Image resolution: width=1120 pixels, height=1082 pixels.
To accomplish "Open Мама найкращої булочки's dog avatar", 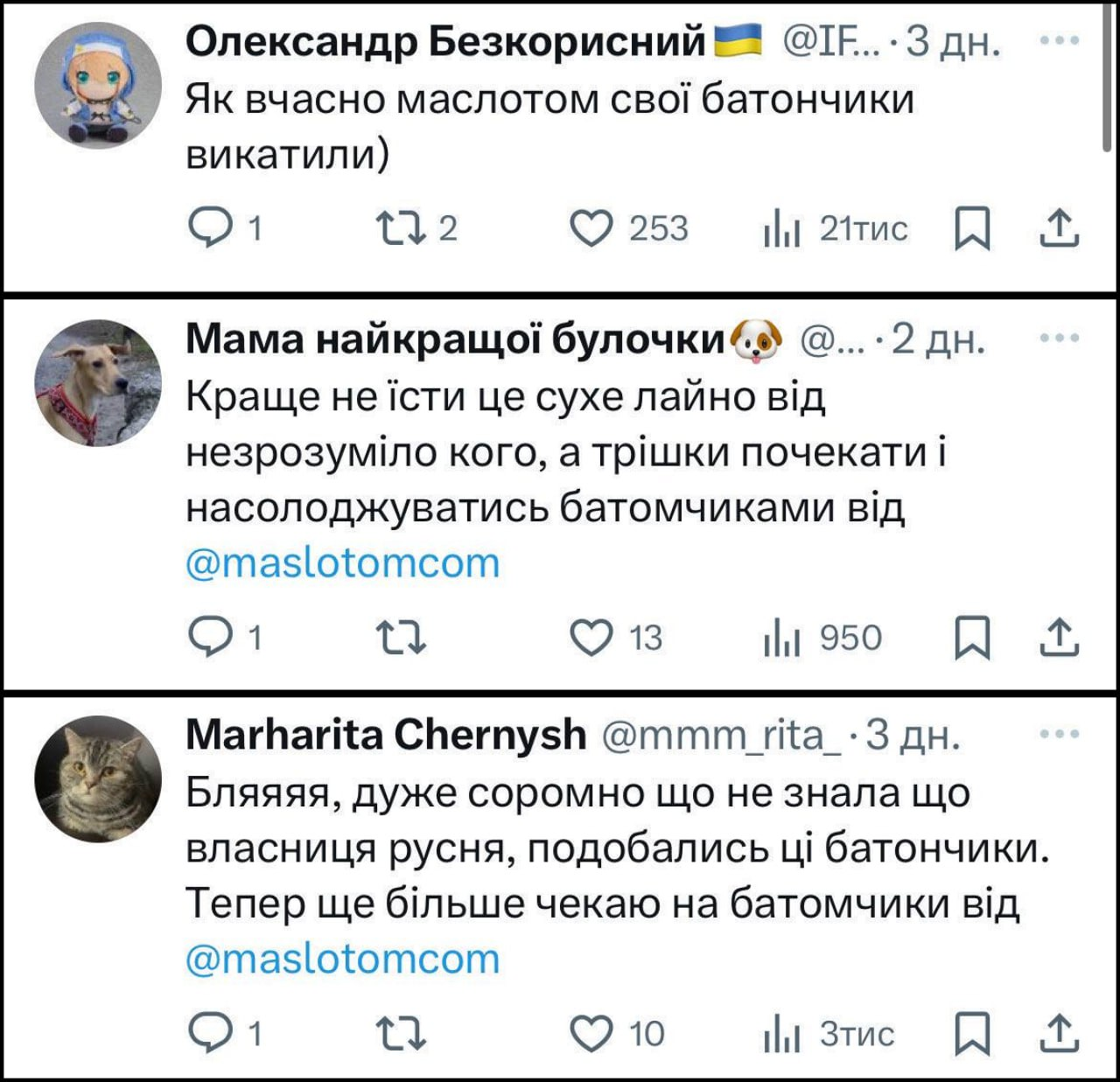I will click(x=98, y=383).
